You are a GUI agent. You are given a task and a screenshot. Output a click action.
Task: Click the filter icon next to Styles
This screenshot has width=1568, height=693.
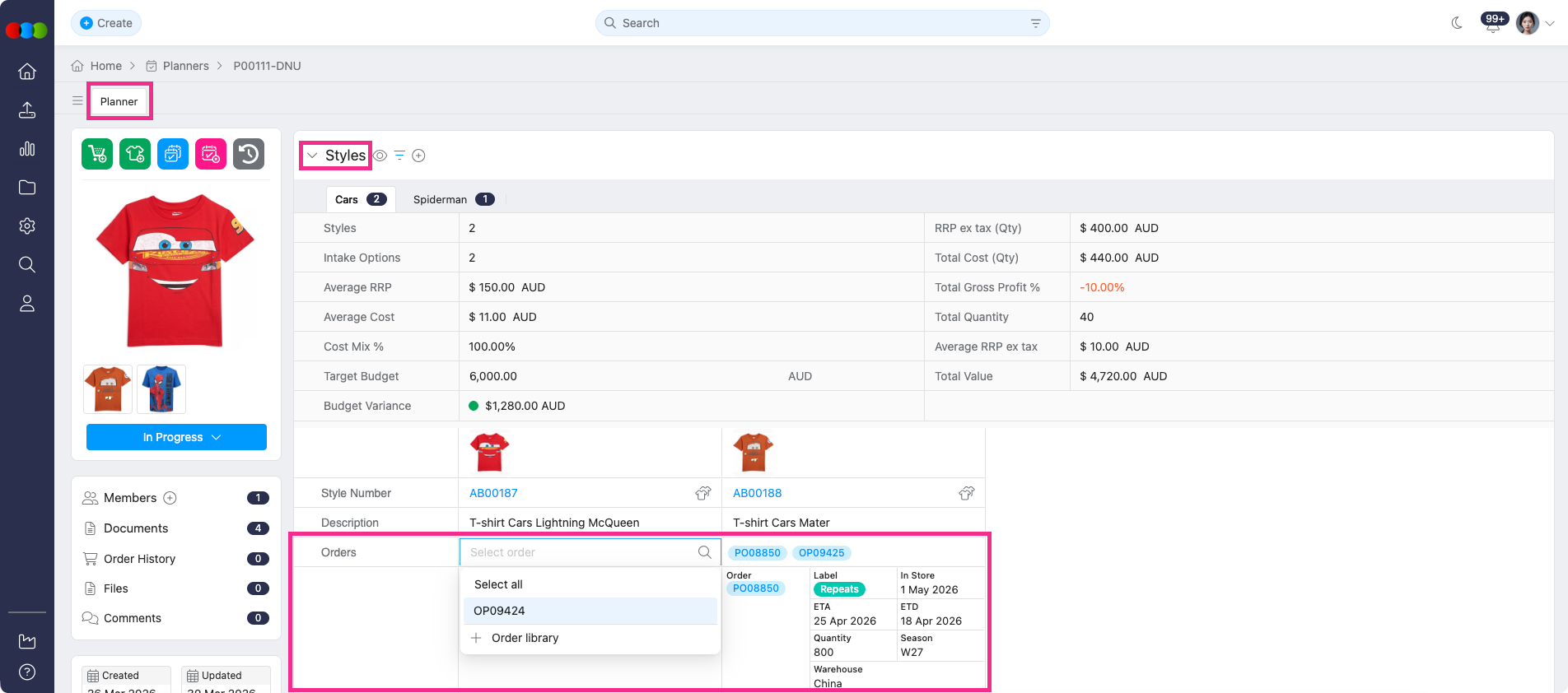tap(399, 156)
